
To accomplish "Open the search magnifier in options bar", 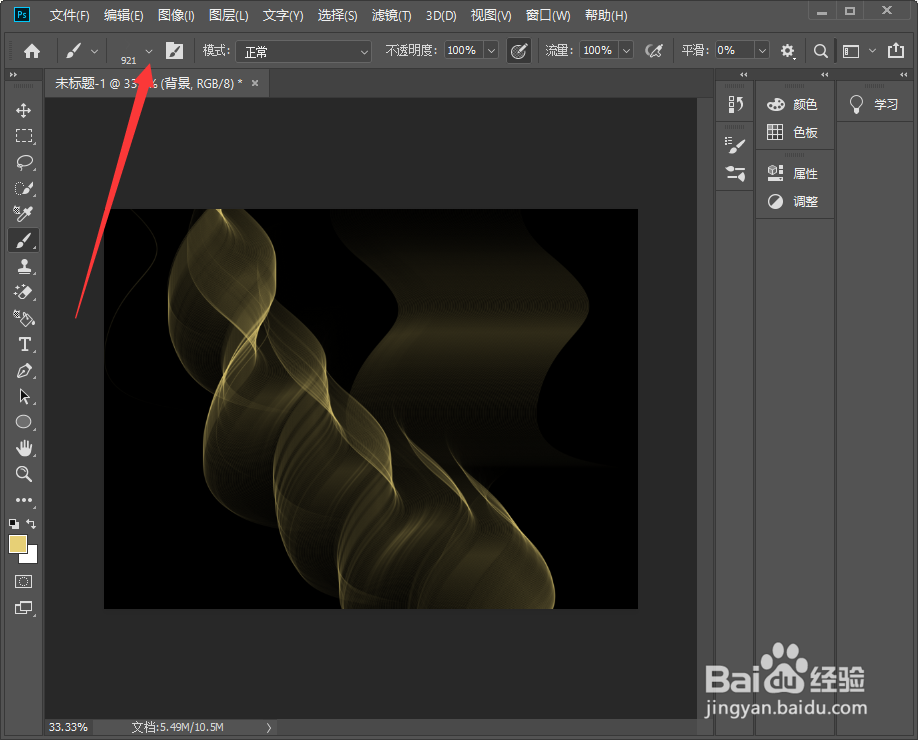I will 821,51.
